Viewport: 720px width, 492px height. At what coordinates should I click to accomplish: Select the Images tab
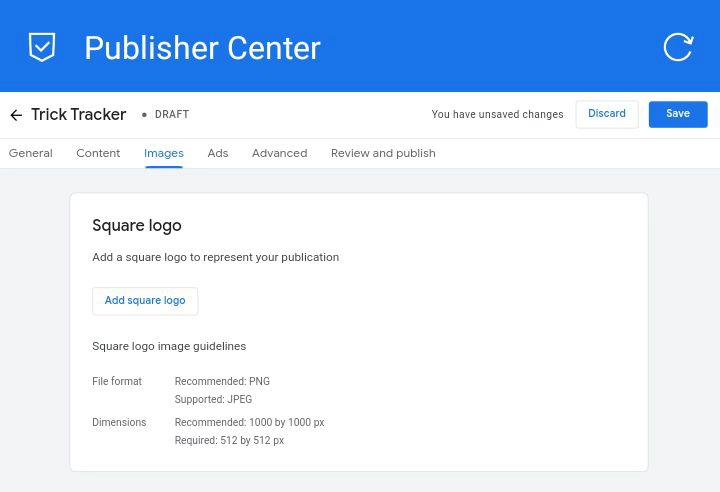pos(164,153)
